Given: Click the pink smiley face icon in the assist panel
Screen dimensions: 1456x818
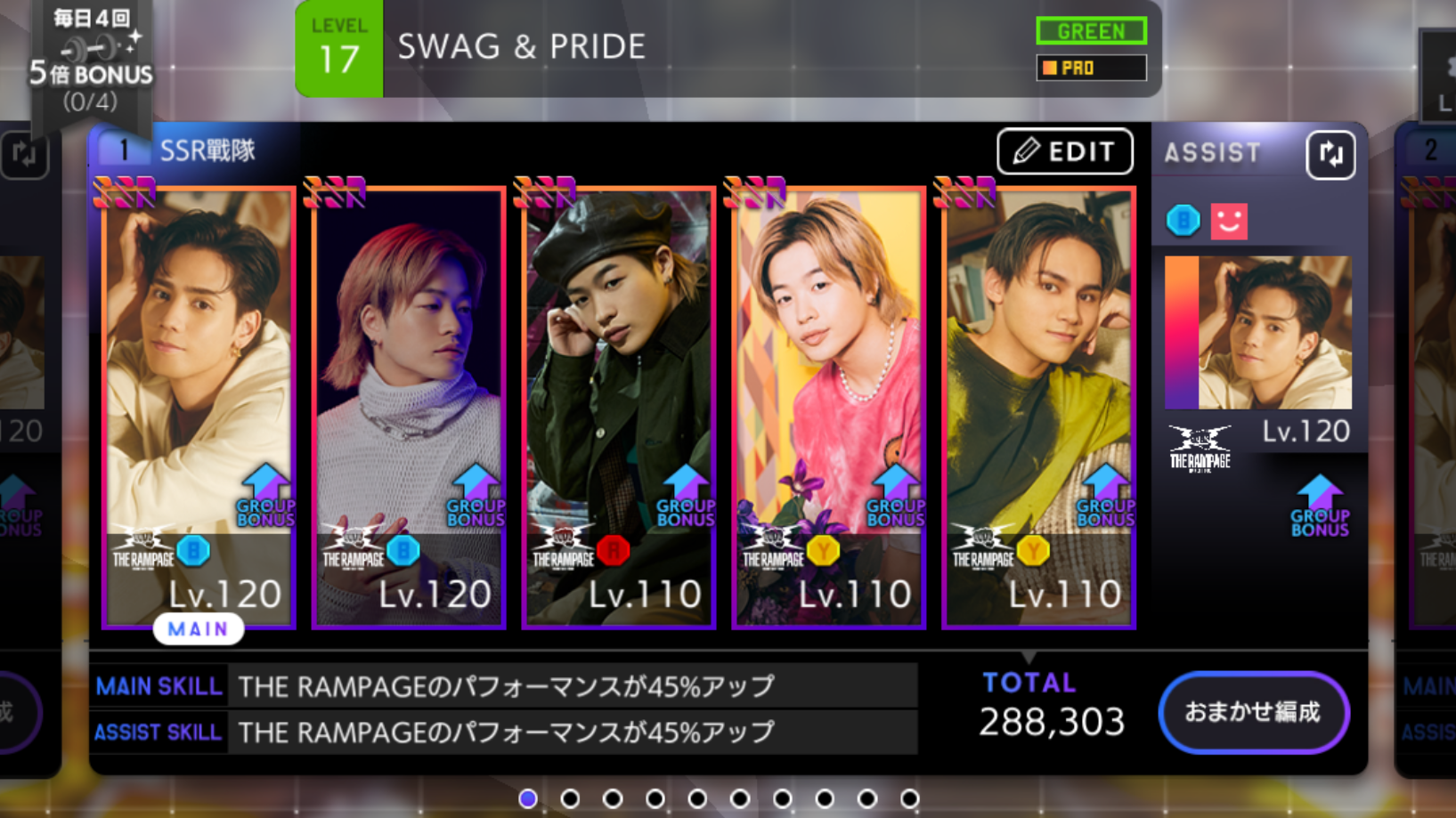Looking at the screenshot, I should (1229, 221).
